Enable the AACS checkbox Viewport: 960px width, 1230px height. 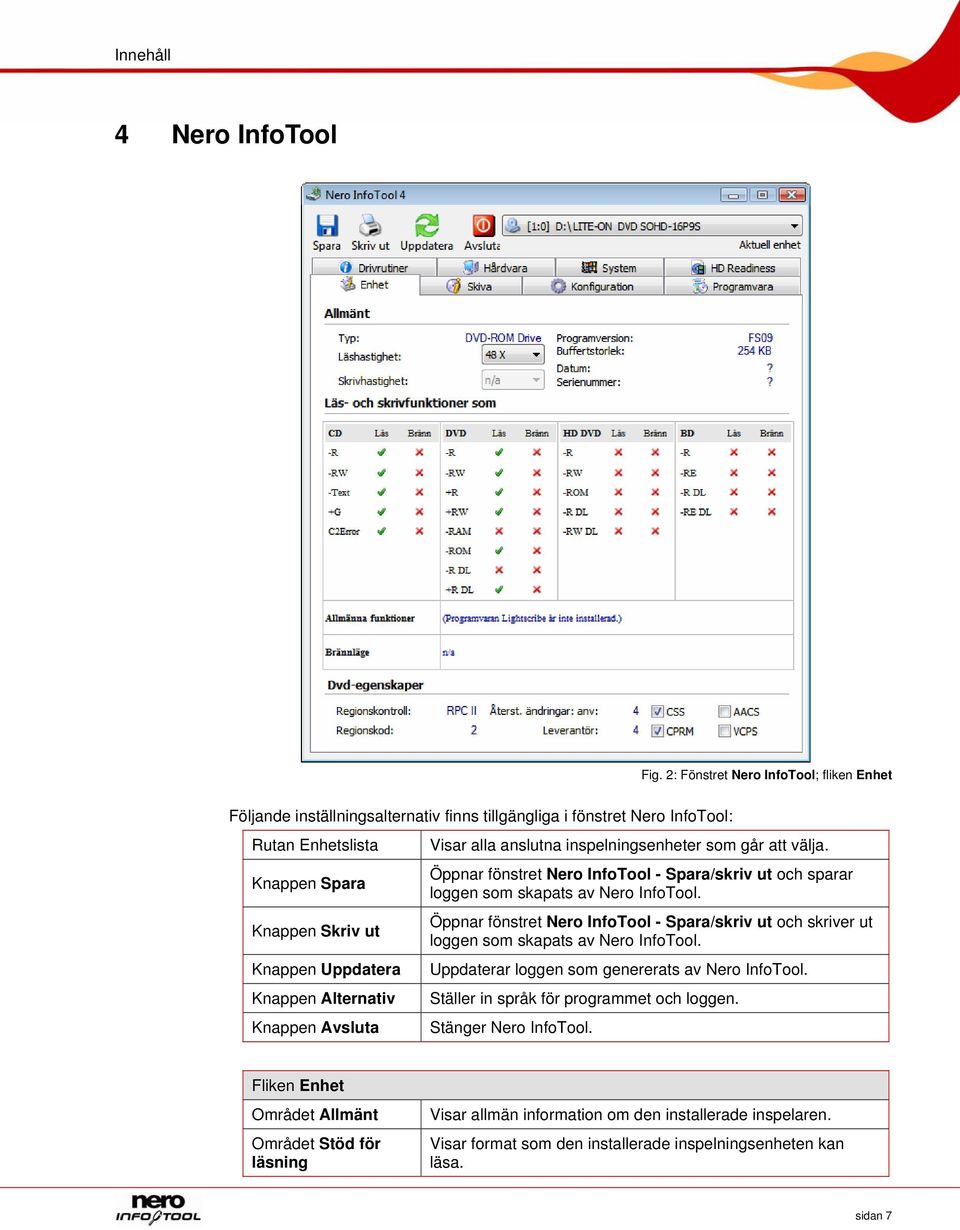[724, 711]
